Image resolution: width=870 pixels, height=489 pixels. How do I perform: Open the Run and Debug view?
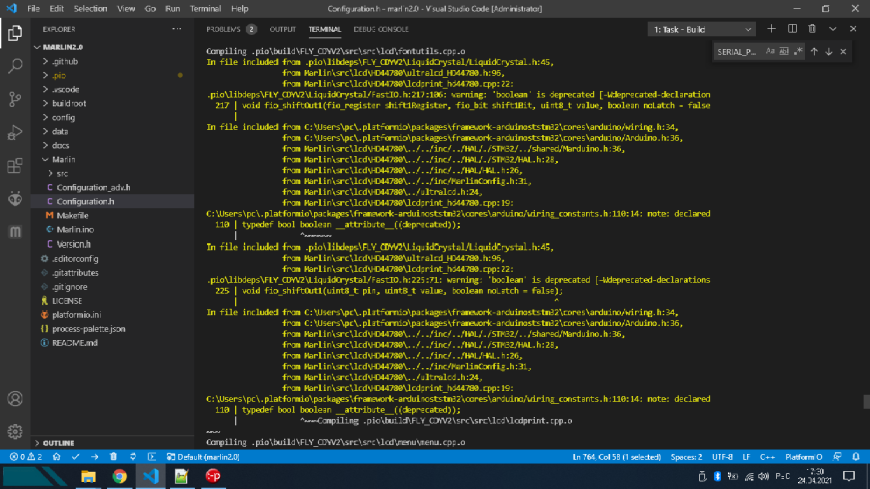tap(15, 133)
